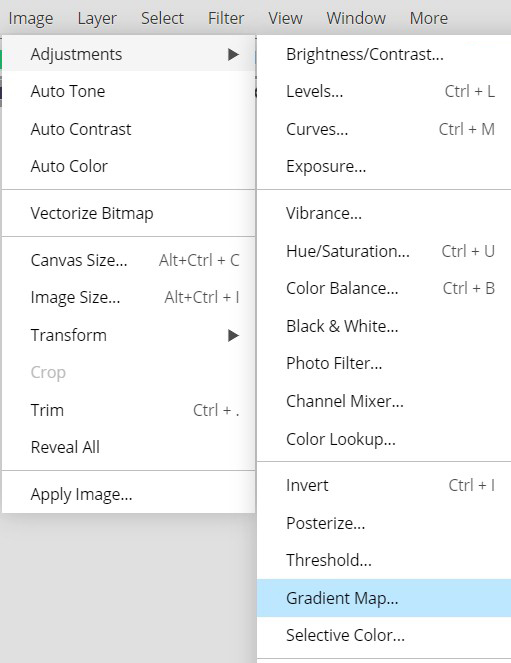
Task: Open Threshold adjustment
Action: point(384,560)
